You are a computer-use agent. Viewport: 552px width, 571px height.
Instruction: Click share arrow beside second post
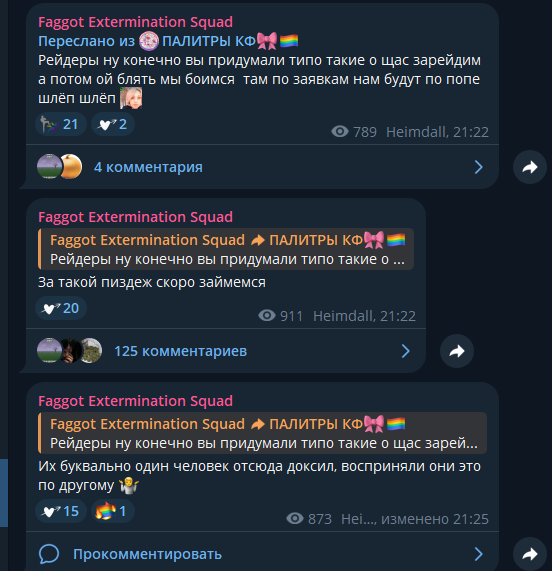(457, 351)
